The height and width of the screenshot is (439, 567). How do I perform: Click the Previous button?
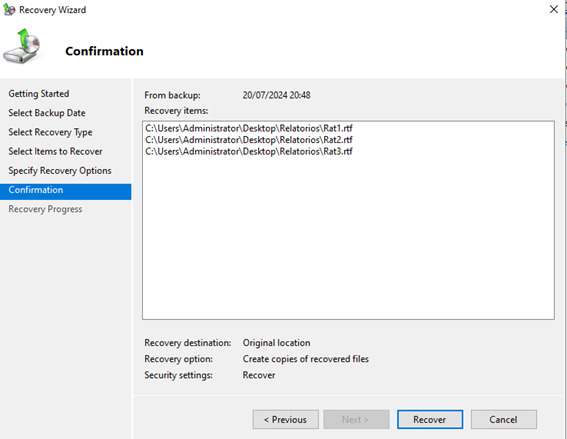pos(286,419)
